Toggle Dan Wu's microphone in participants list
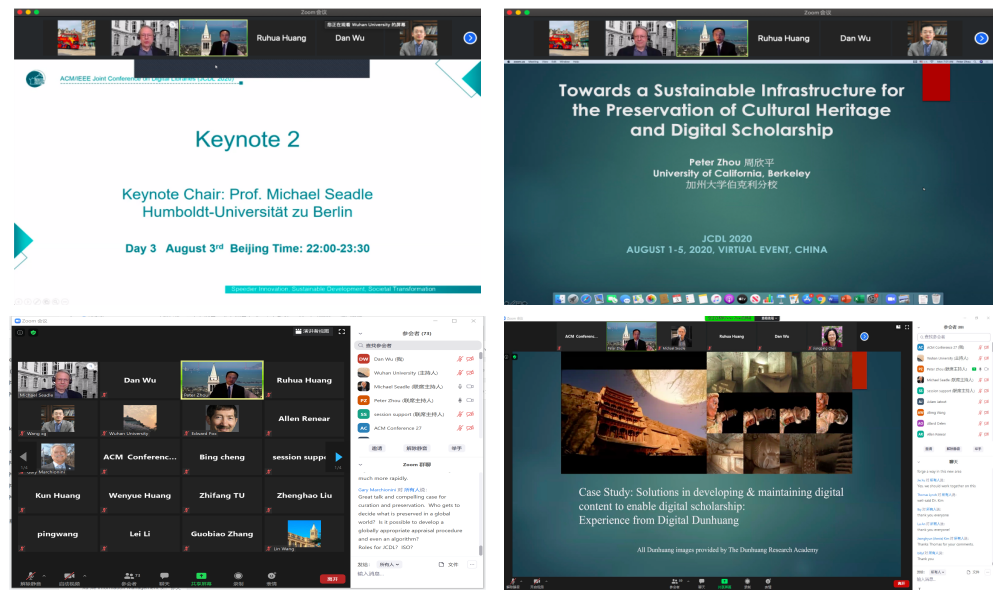The image size is (1005, 599). tap(459, 358)
